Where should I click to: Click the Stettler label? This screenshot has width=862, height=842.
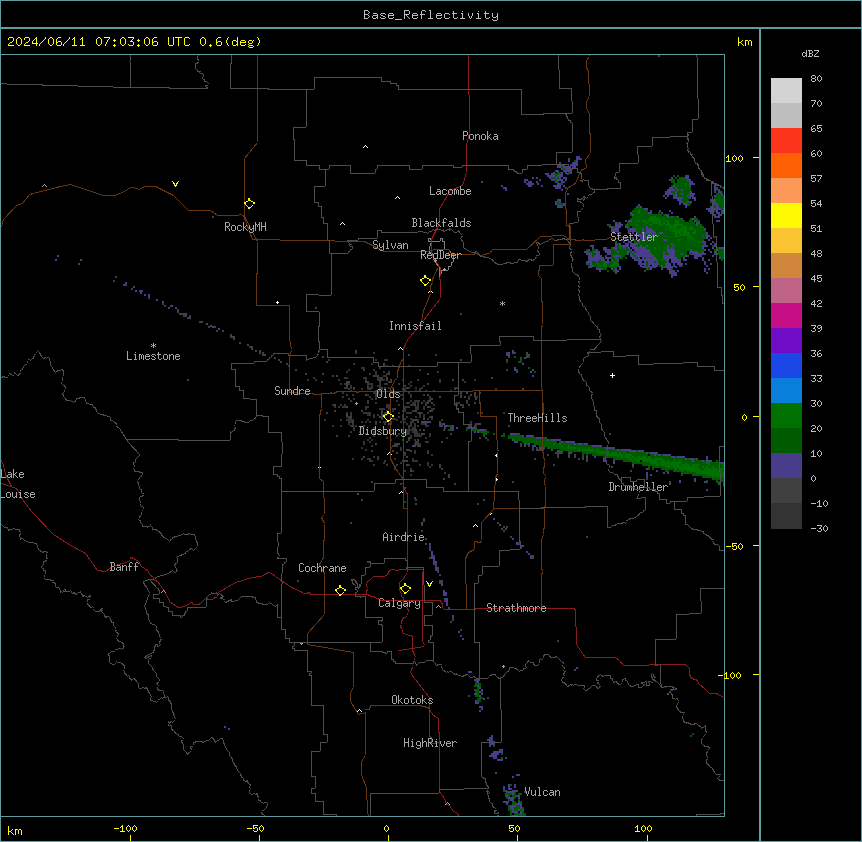[x=634, y=237]
